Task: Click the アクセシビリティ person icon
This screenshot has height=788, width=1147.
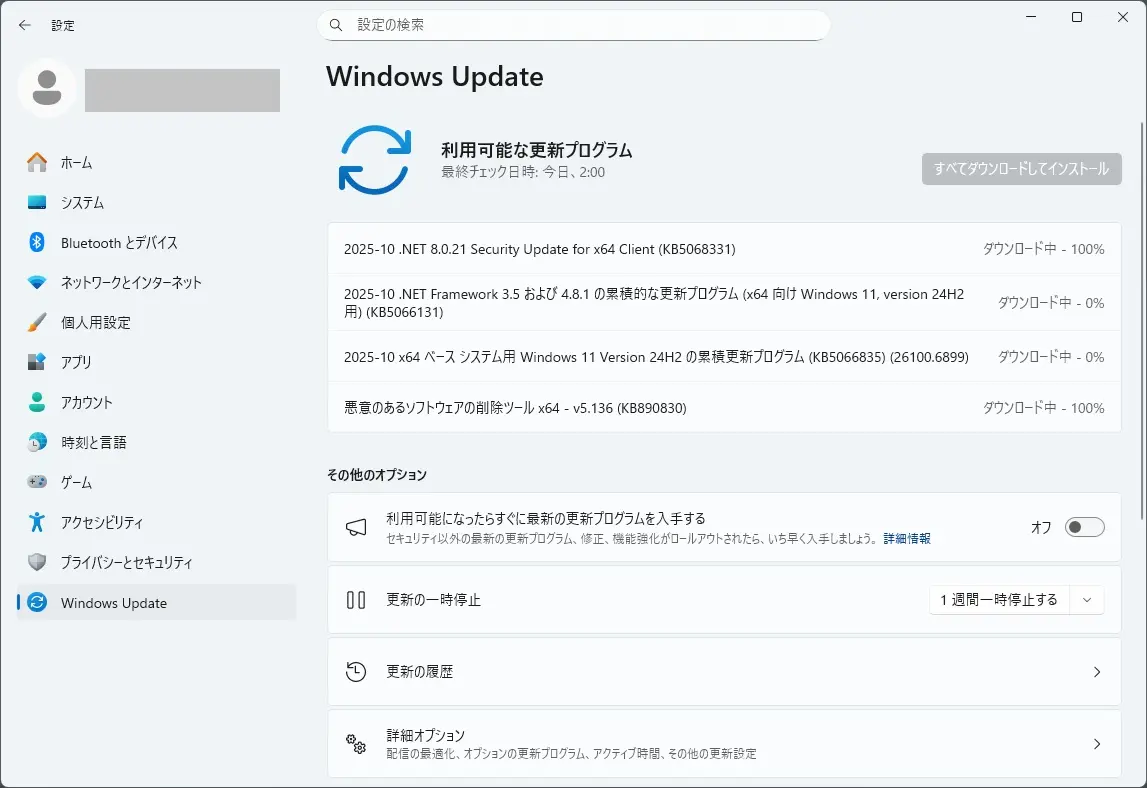Action: [37, 522]
